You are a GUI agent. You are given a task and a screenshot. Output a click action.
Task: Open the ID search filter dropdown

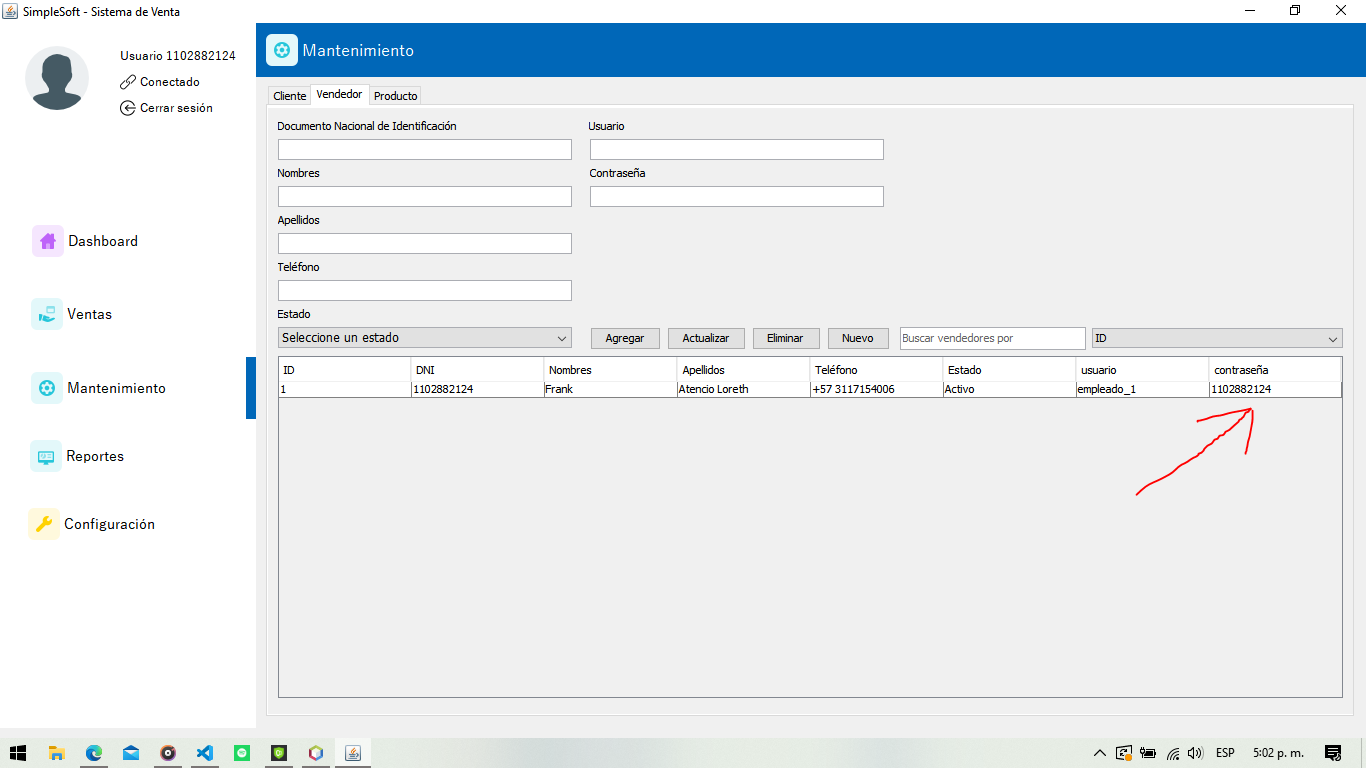point(1217,339)
